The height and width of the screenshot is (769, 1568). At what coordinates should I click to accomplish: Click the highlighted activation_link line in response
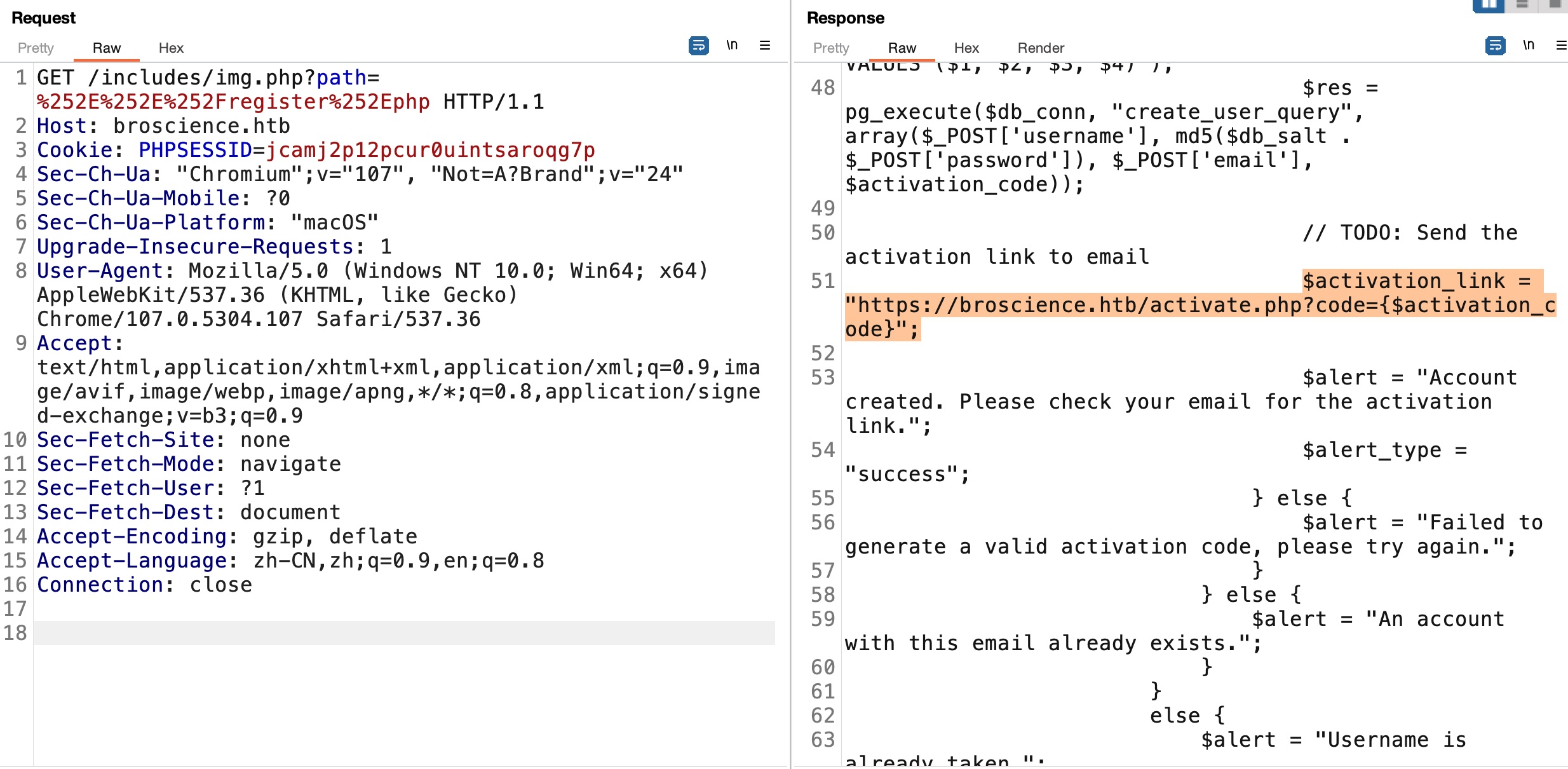(x=1200, y=305)
